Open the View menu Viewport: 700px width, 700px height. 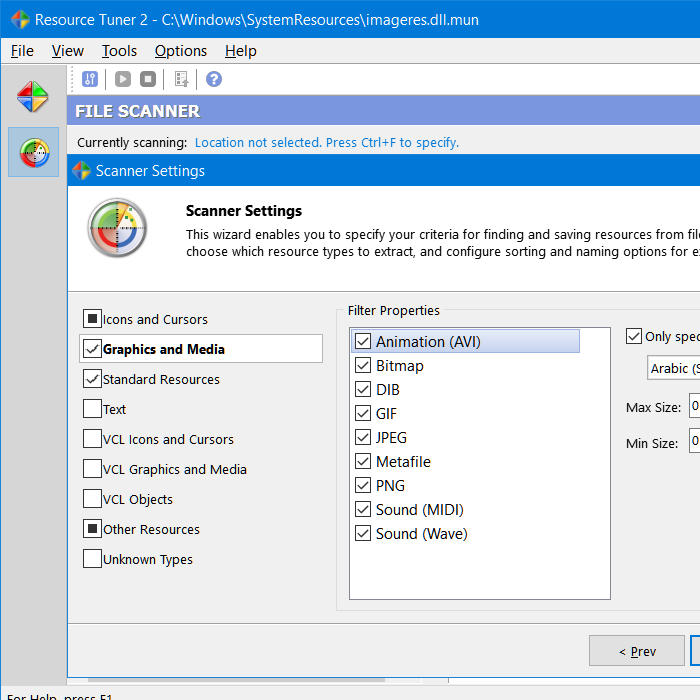coord(67,51)
